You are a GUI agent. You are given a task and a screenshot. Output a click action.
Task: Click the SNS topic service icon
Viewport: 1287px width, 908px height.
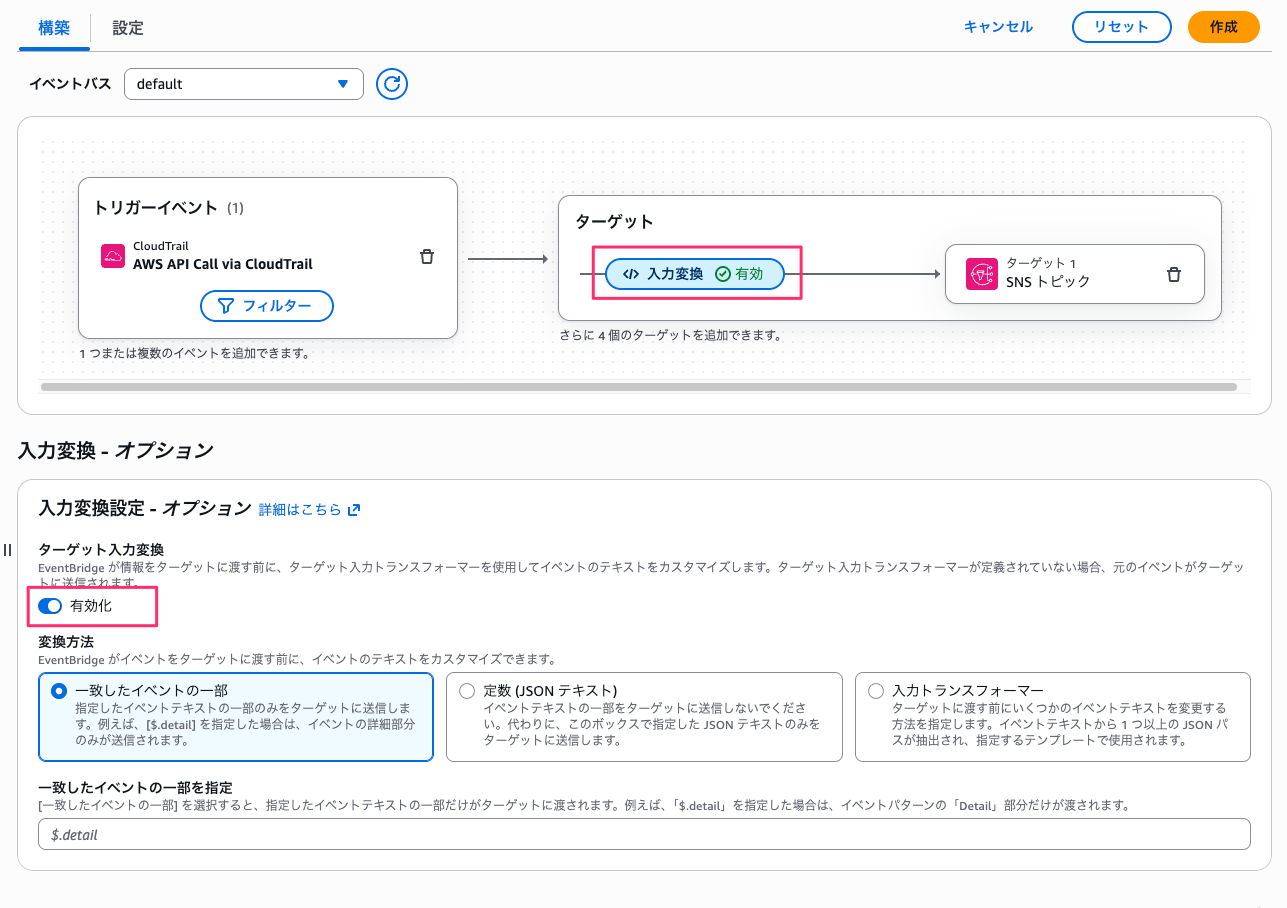point(982,274)
